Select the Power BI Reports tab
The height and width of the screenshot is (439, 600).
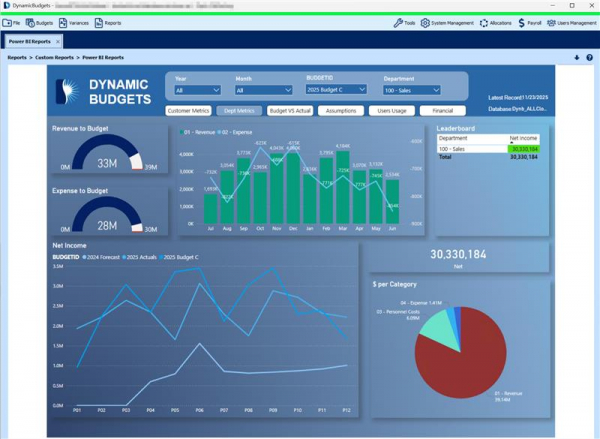tap(29, 42)
